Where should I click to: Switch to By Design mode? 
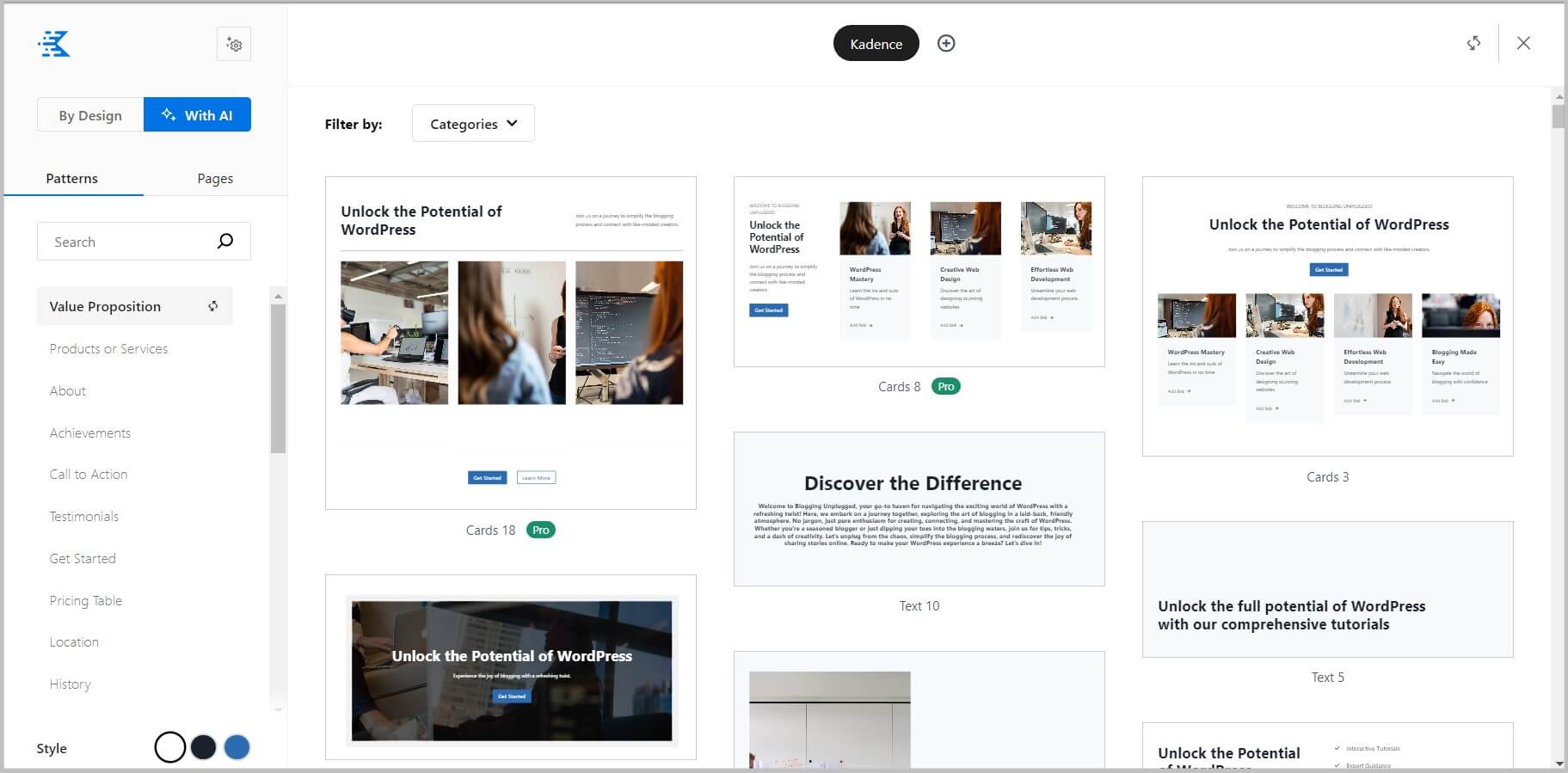90,115
